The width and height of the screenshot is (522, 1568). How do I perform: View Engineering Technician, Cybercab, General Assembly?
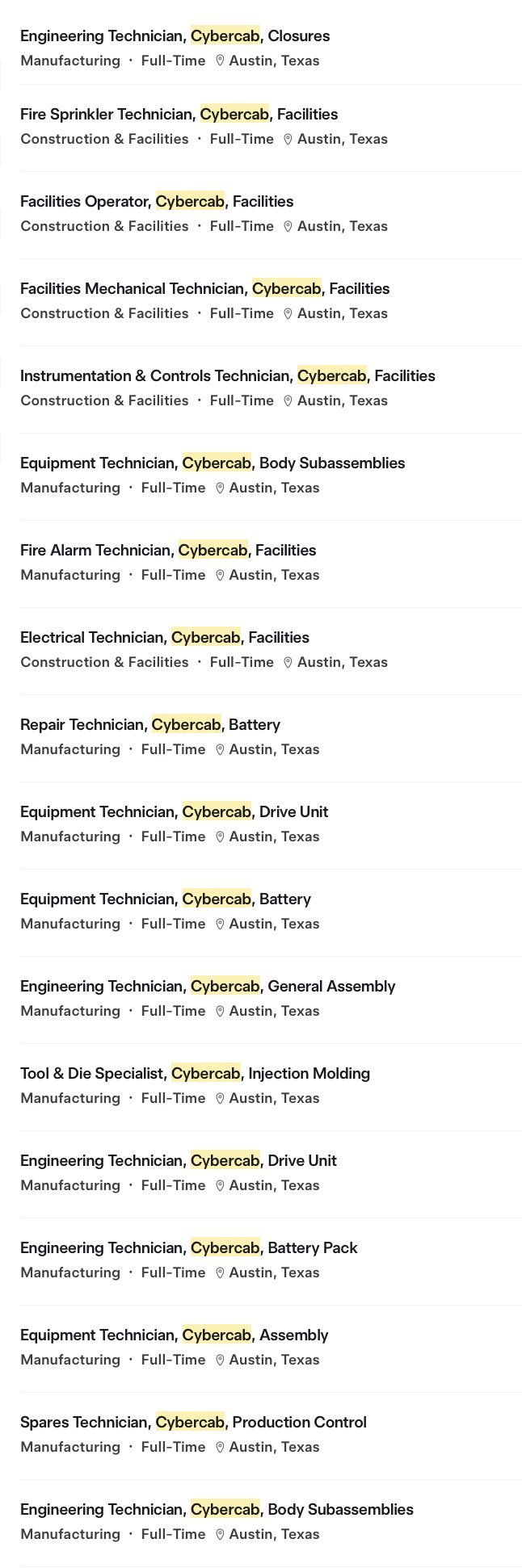(x=208, y=986)
